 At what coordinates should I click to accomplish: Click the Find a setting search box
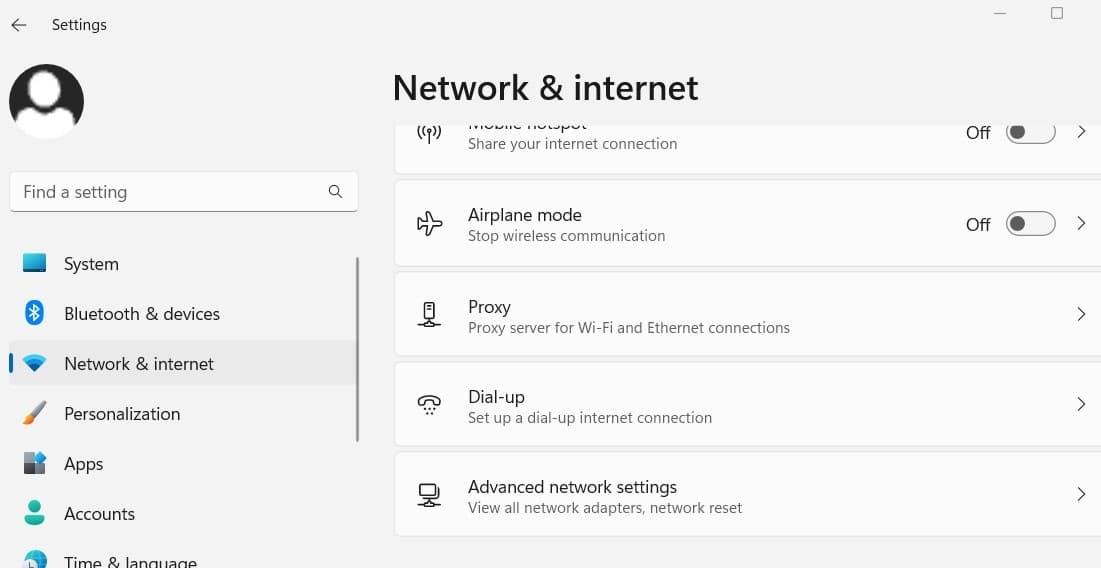pyautogui.click(x=170, y=192)
